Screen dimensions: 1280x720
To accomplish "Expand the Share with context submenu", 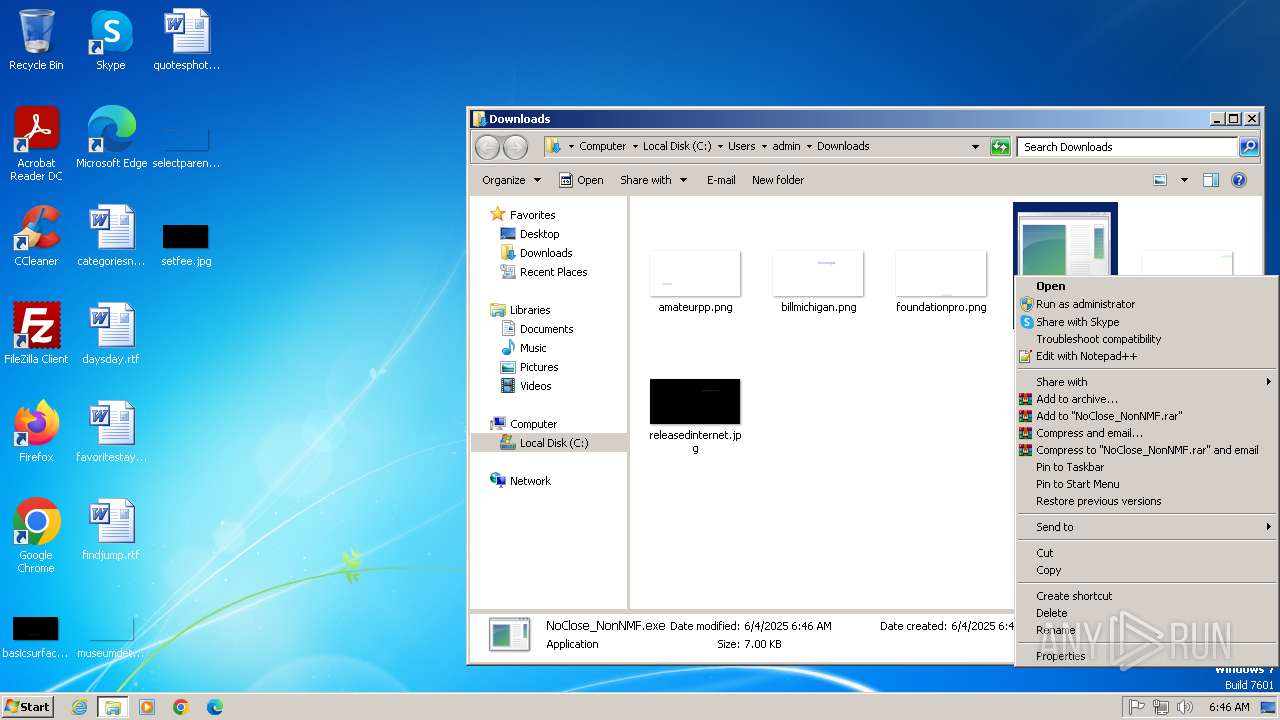I will [x=1146, y=382].
